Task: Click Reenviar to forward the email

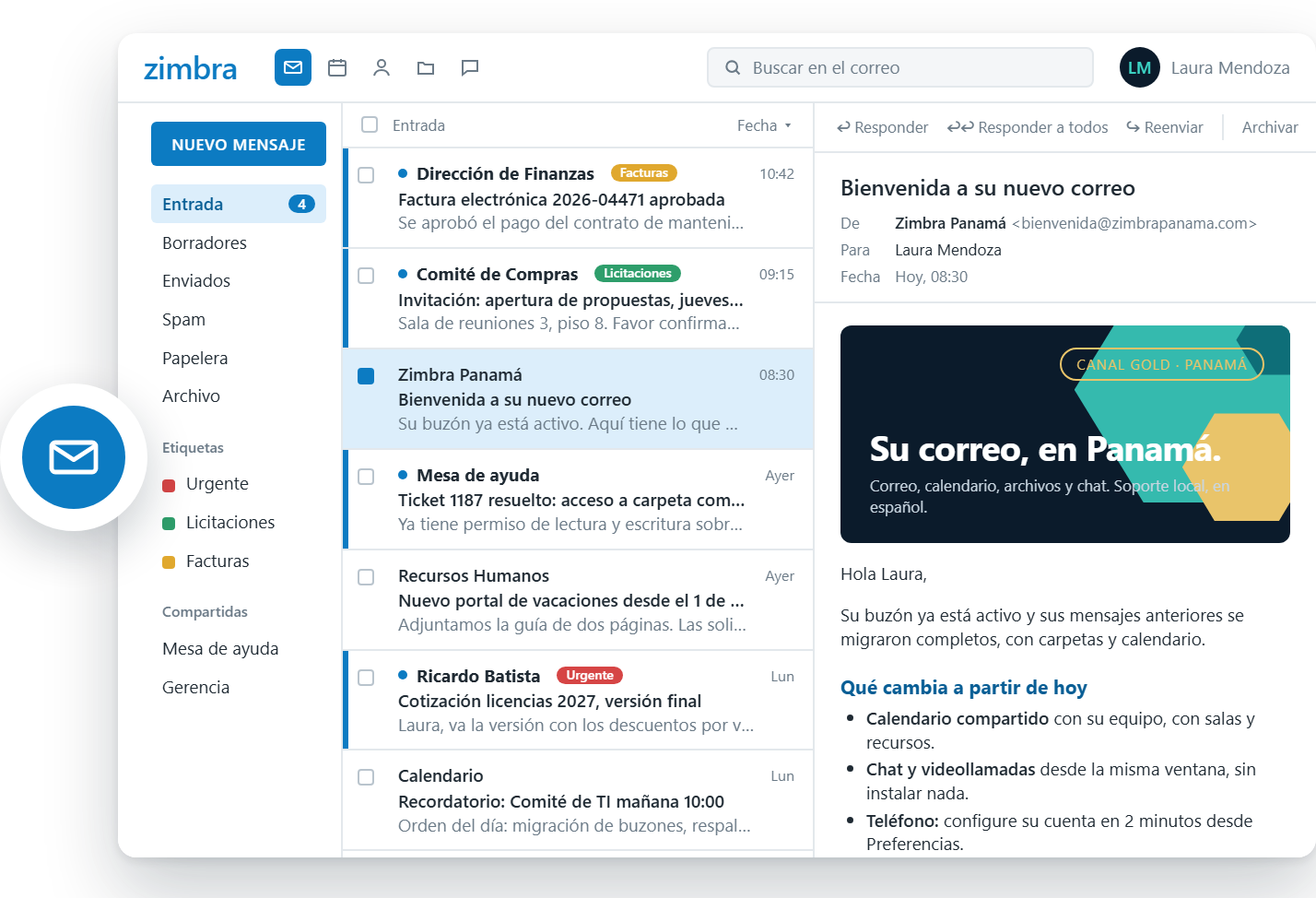Action: (x=1165, y=127)
